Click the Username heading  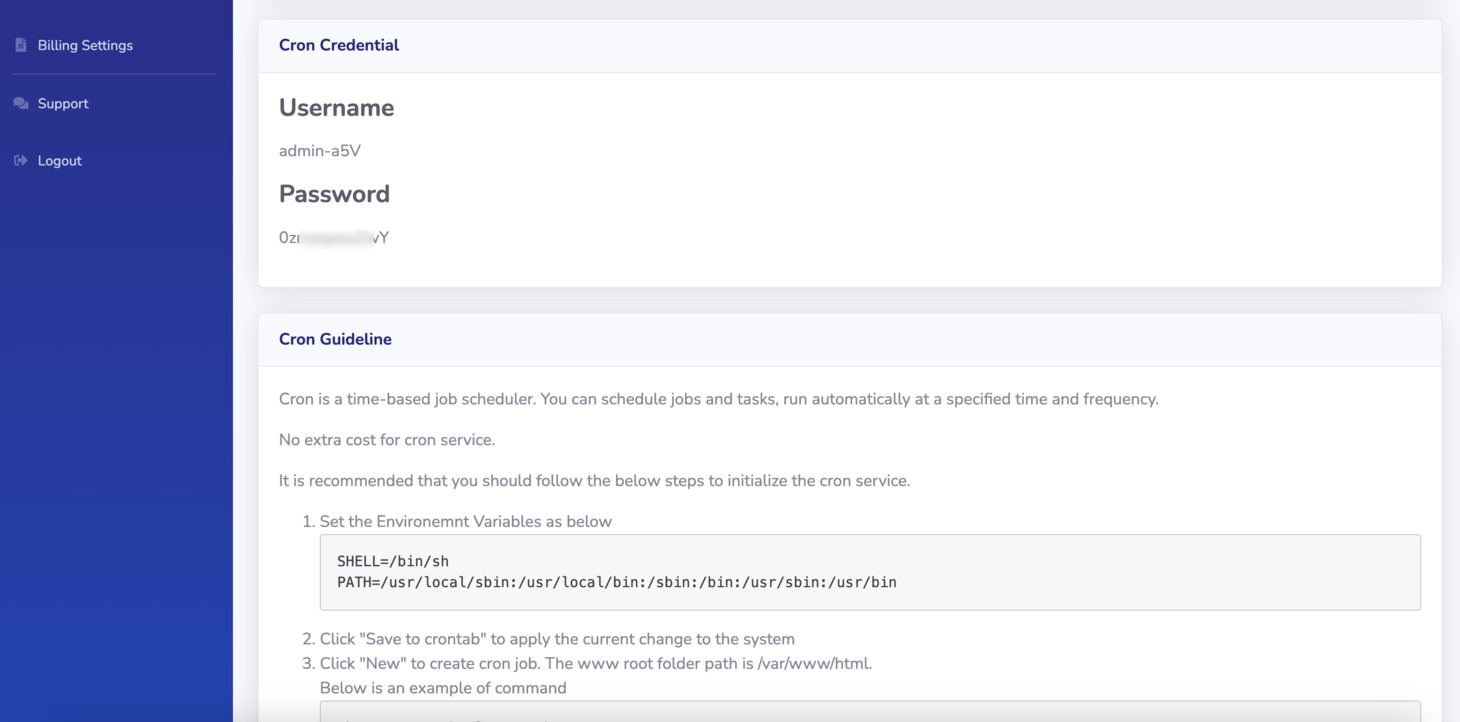coord(336,108)
